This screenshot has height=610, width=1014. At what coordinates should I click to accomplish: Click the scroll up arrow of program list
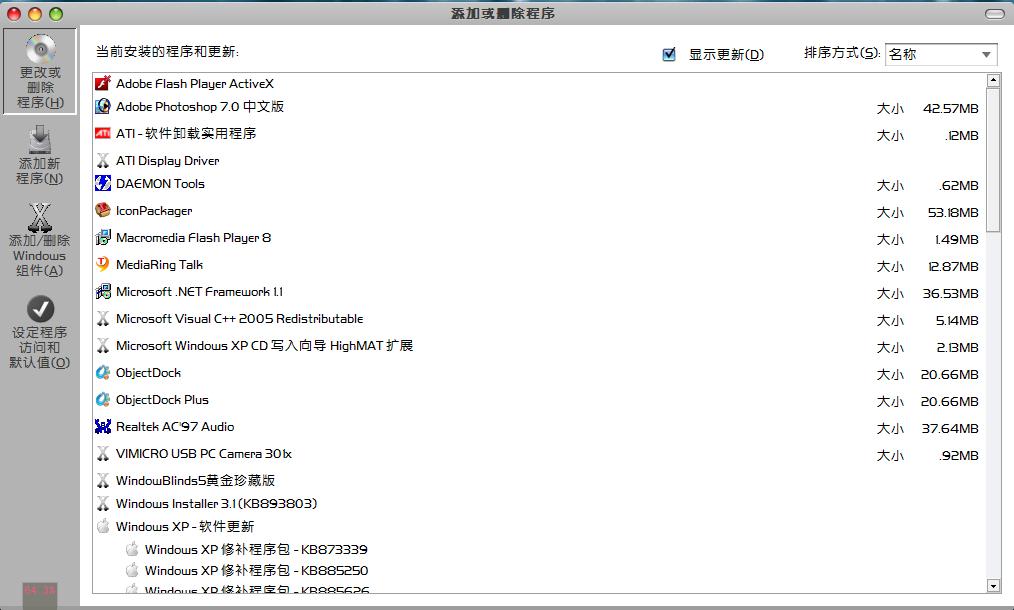993,80
